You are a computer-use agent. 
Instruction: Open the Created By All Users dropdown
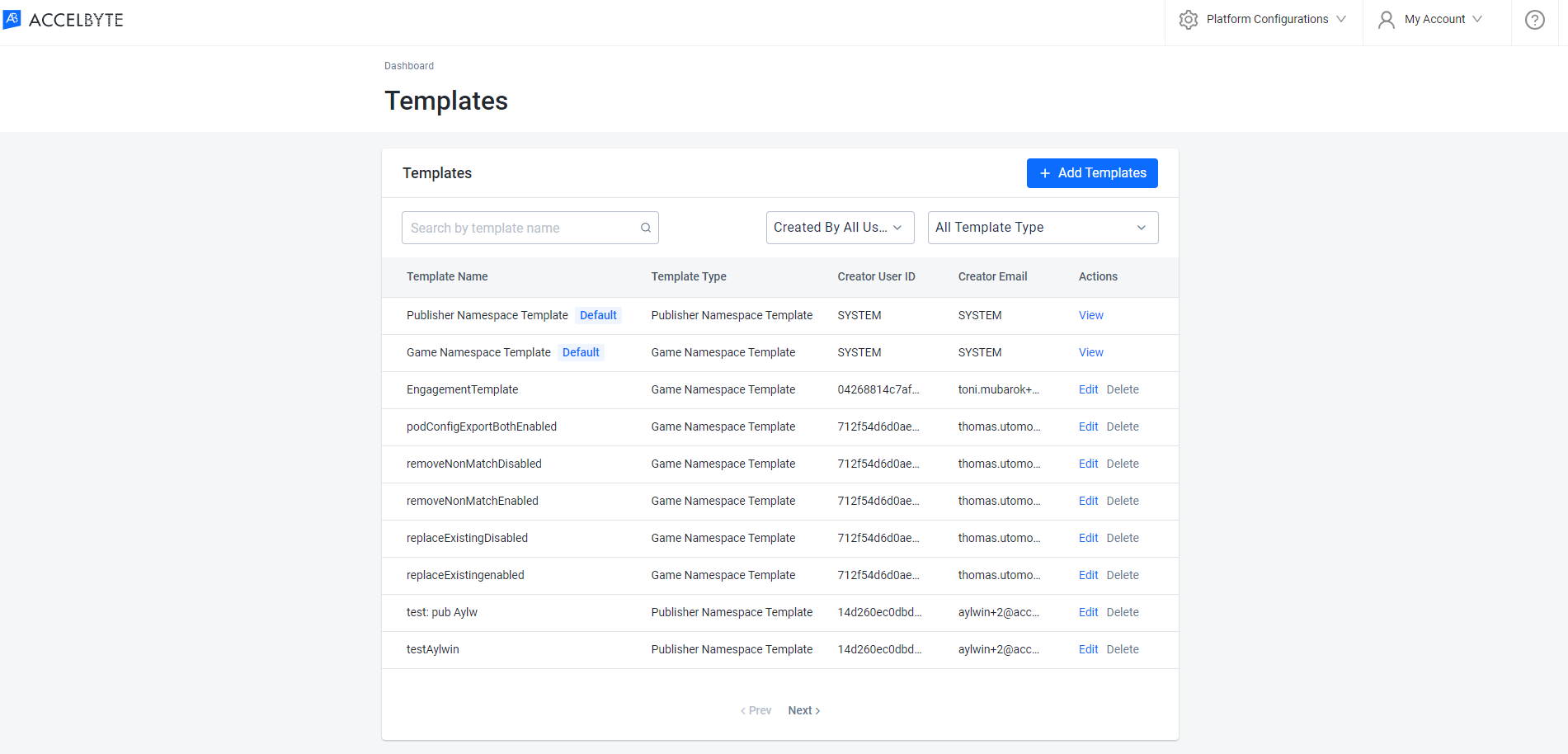coord(840,228)
